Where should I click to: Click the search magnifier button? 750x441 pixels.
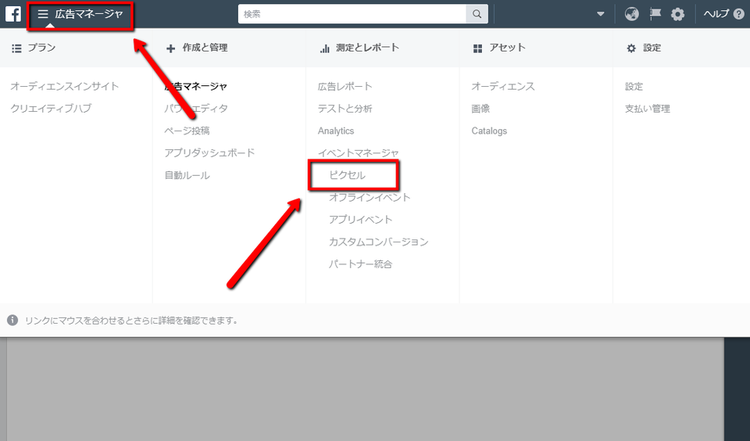click(477, 14)
